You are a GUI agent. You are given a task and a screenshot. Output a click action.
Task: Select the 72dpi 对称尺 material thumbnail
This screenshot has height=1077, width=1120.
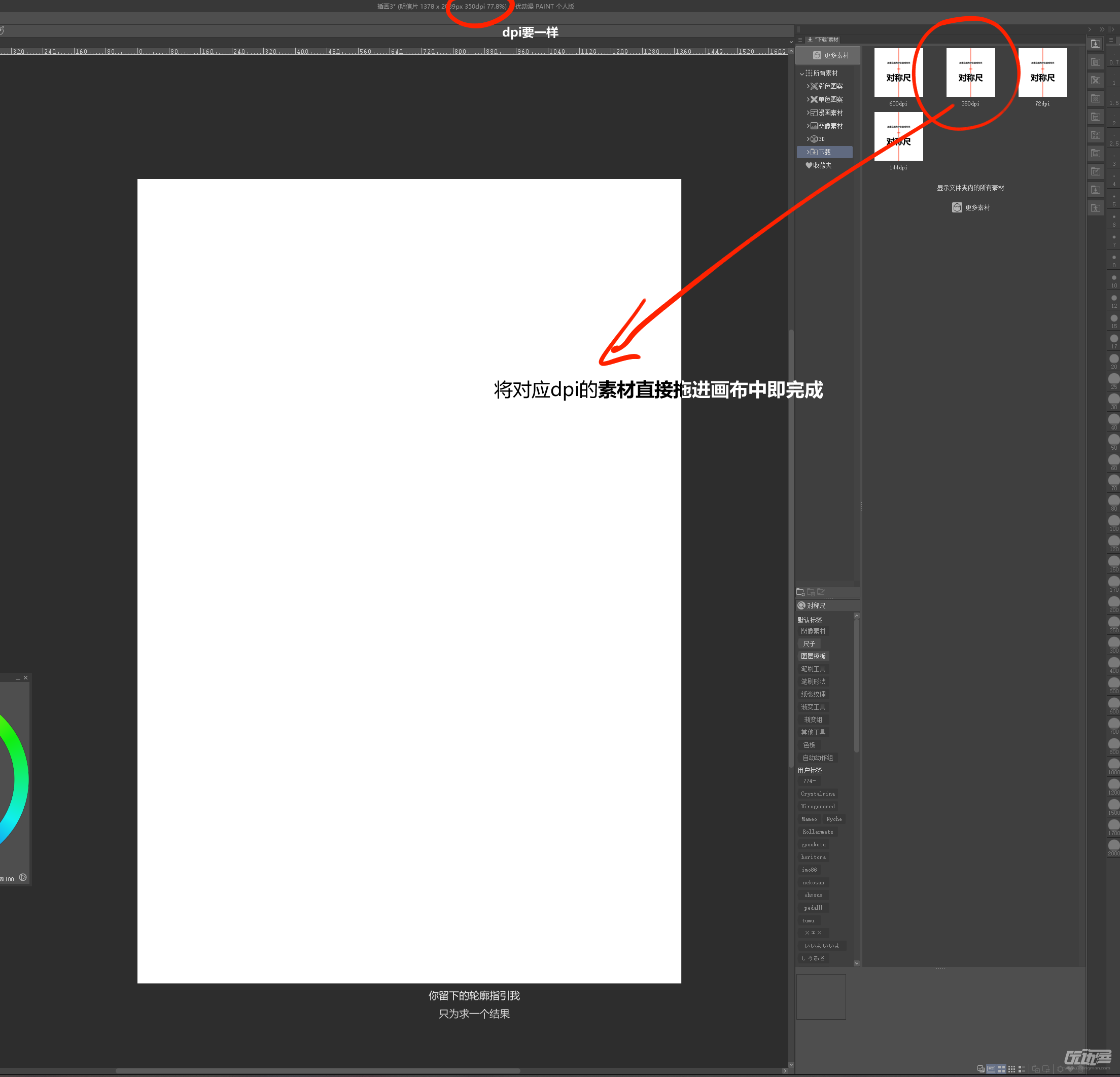(x=1042, y=72)
